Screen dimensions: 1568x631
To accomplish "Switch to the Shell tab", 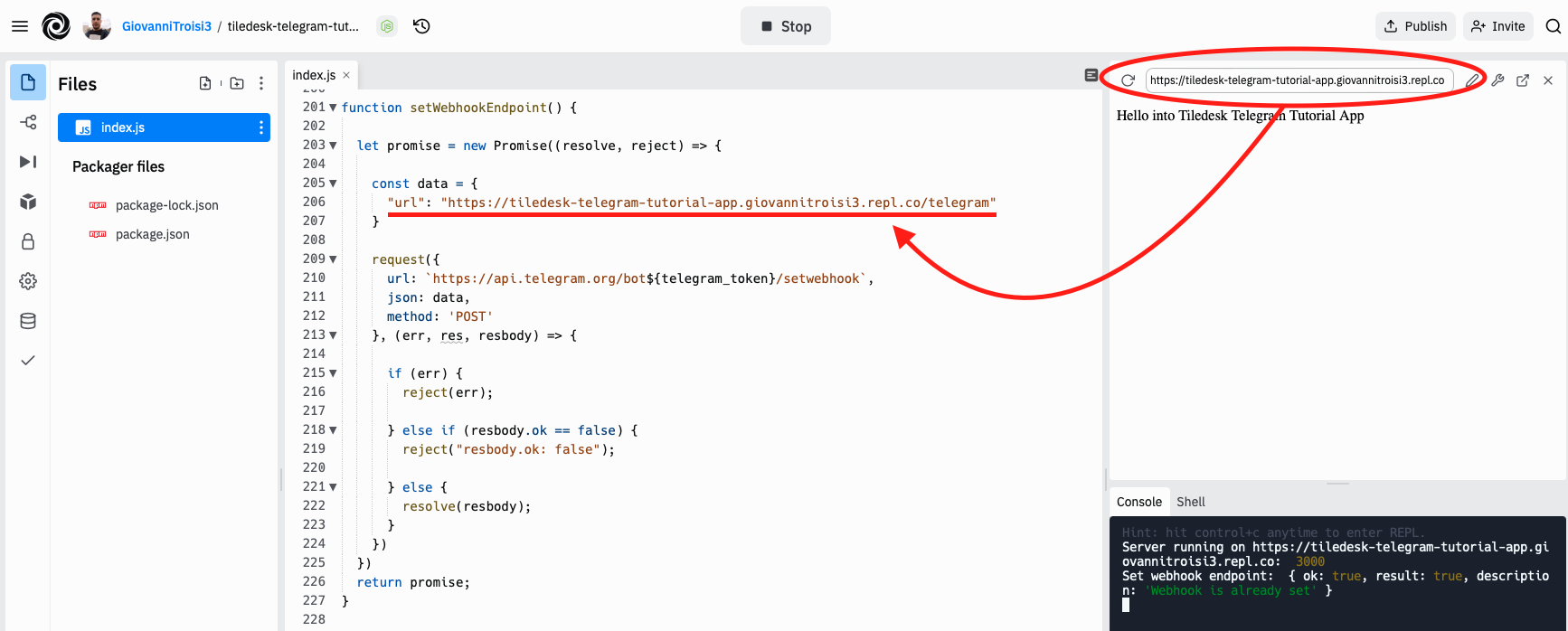I will point(1190,502).
